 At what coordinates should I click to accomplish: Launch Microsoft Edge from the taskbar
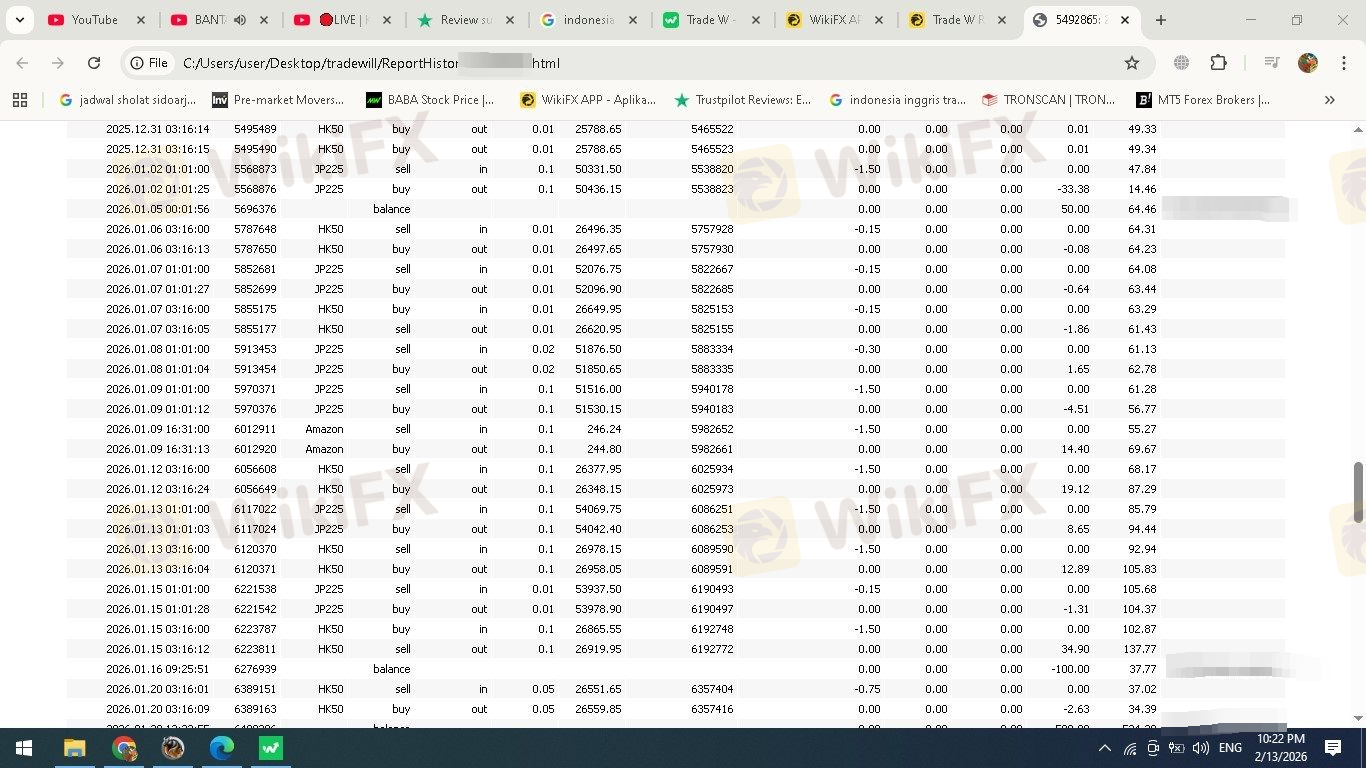[x=222, y=748]
